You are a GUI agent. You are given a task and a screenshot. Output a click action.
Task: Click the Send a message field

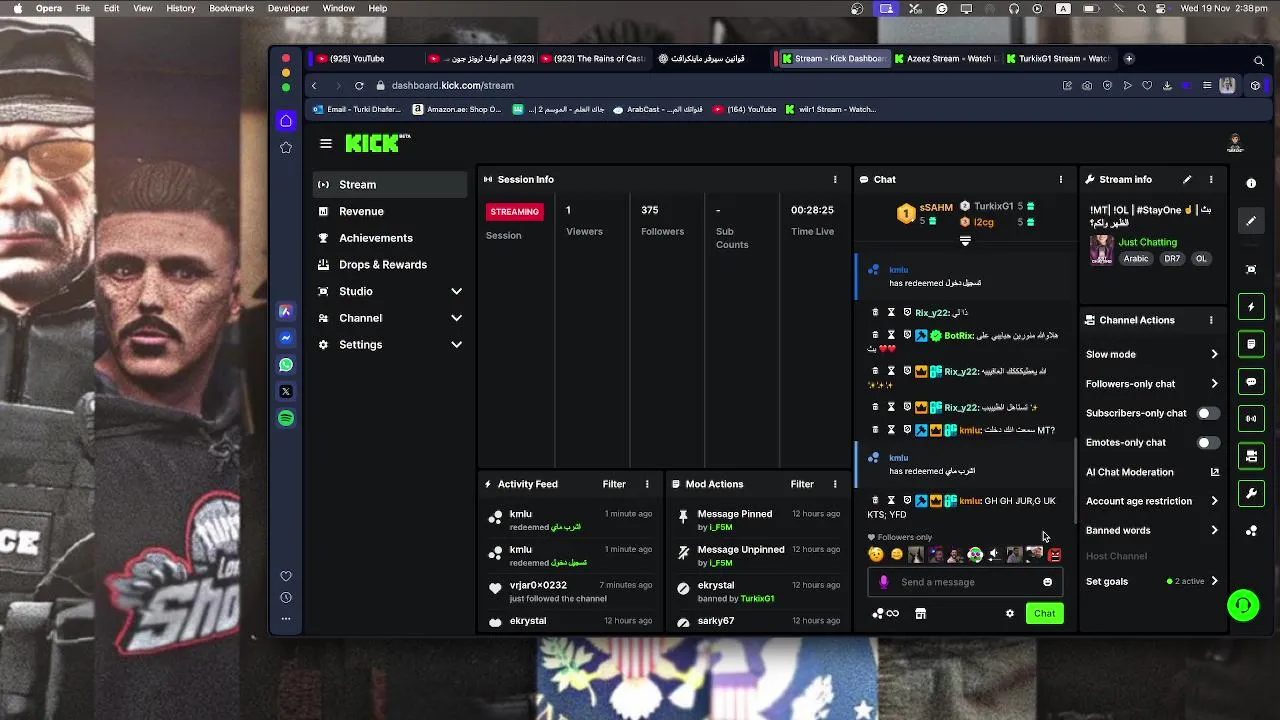click(x=964, y=582)
